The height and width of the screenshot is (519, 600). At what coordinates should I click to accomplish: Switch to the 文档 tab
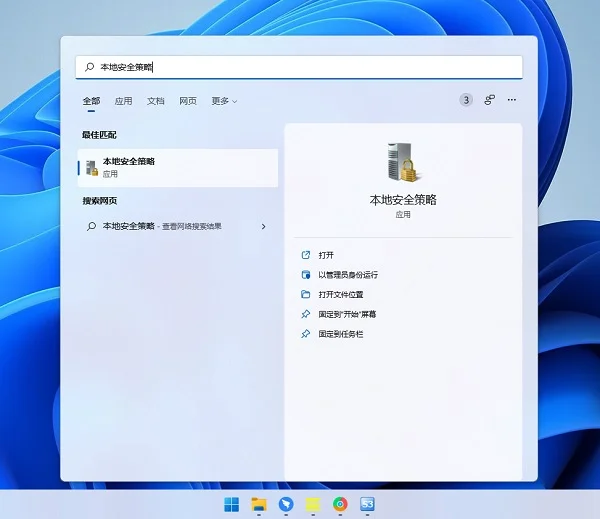coord(155,101)
